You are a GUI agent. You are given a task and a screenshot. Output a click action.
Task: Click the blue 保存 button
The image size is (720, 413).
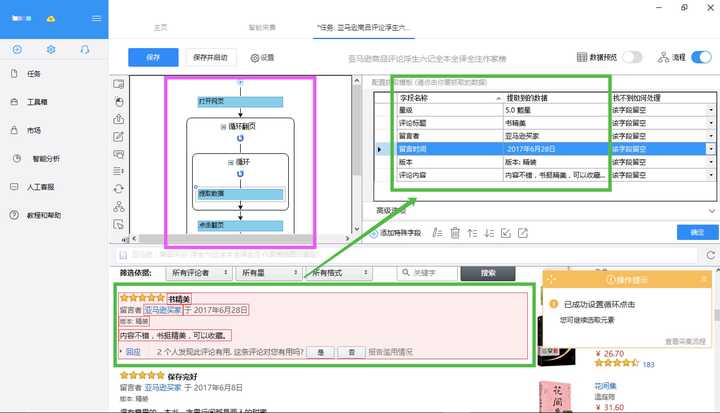coord(153,57)
